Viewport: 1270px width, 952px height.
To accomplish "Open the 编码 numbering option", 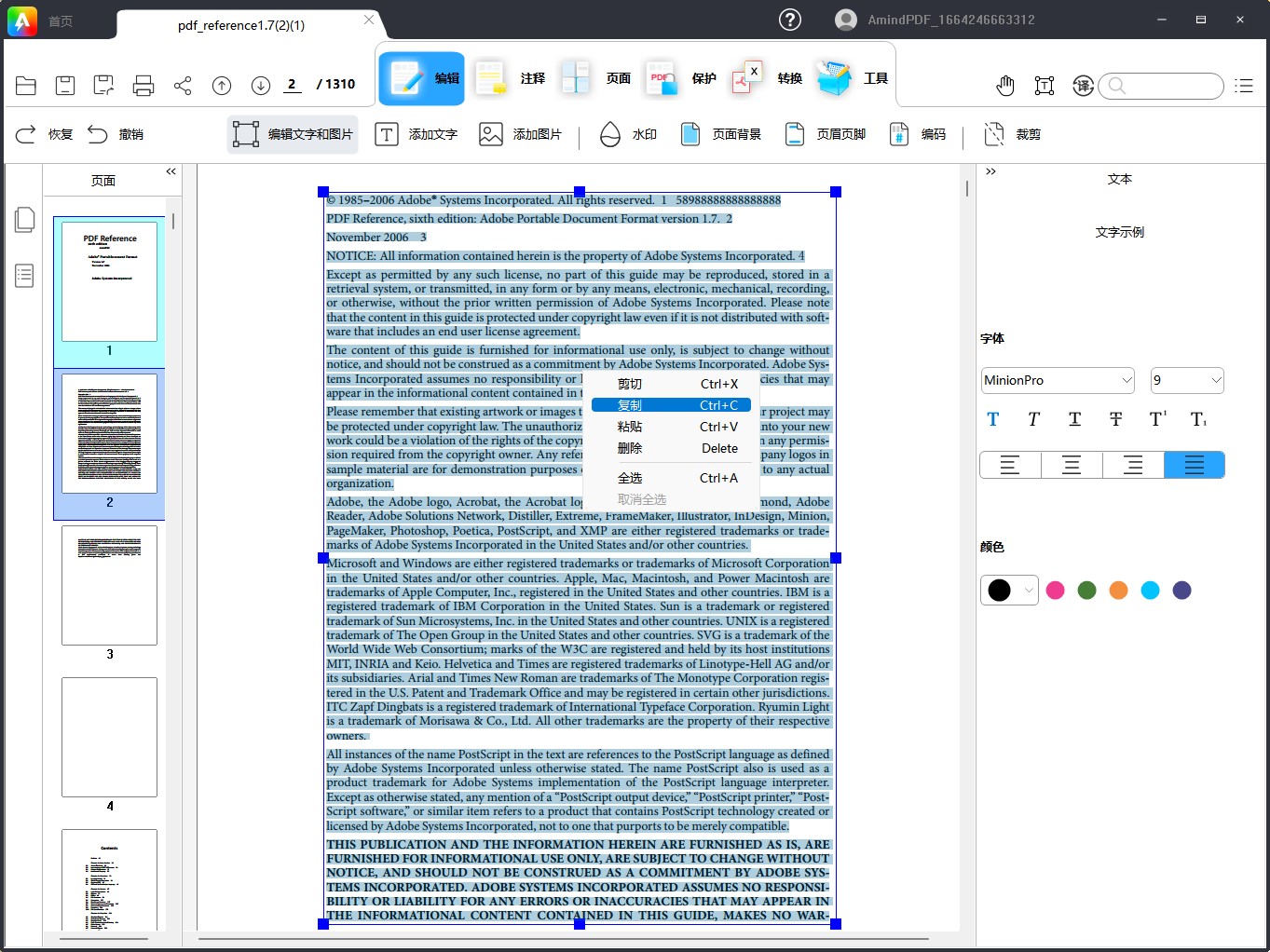I will (x=918, y=134).
